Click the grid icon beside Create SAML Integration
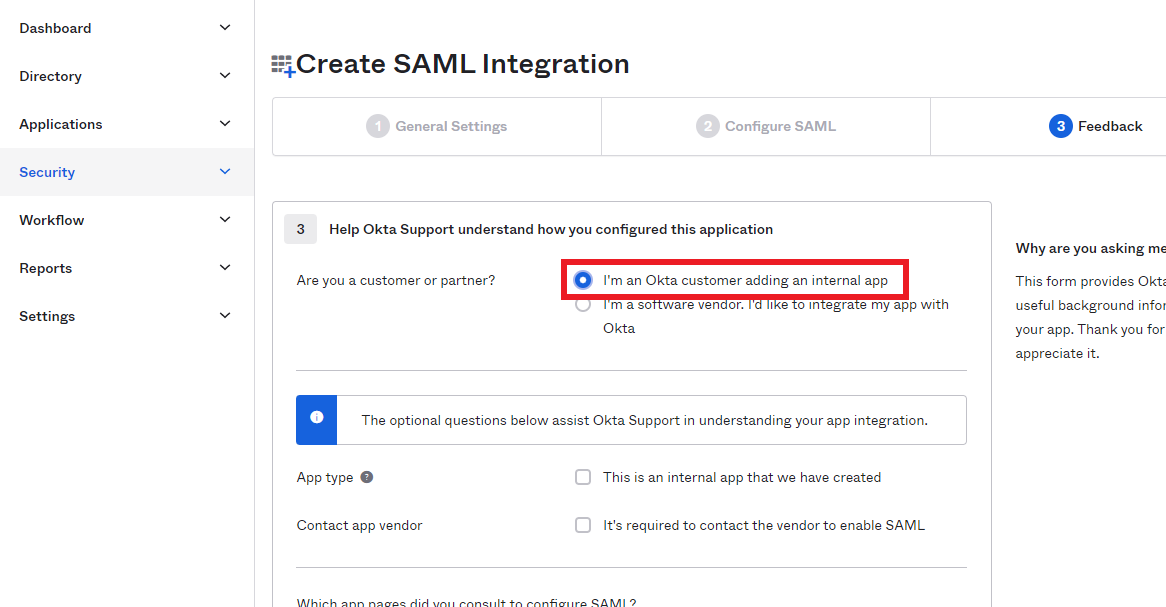Screen dimensions: 1166x607 tap(280, 63)
